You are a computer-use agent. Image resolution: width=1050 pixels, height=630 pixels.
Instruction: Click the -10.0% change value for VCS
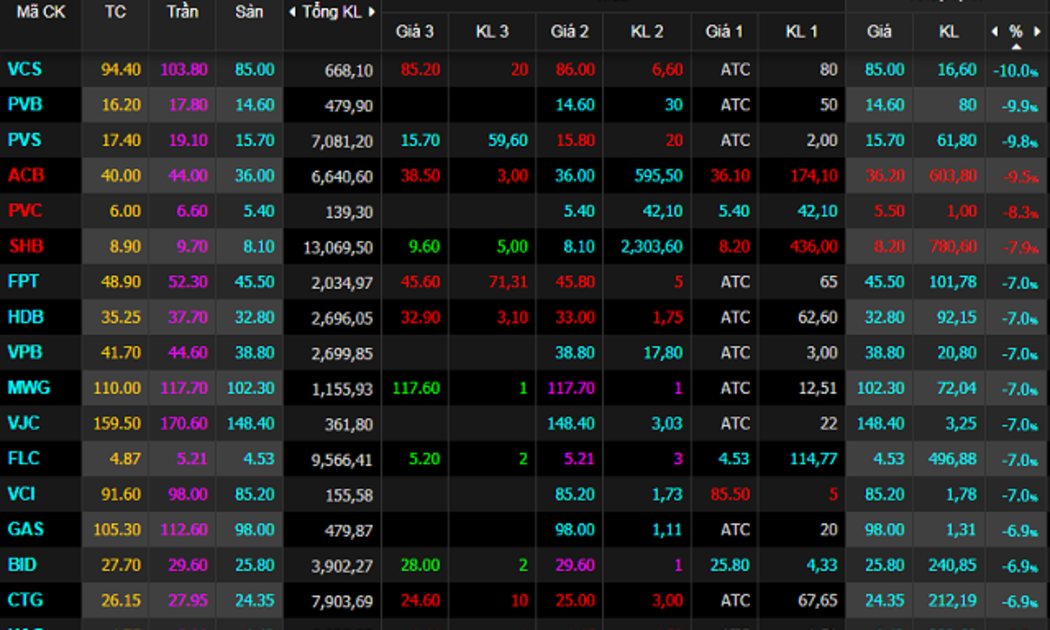1016,70
